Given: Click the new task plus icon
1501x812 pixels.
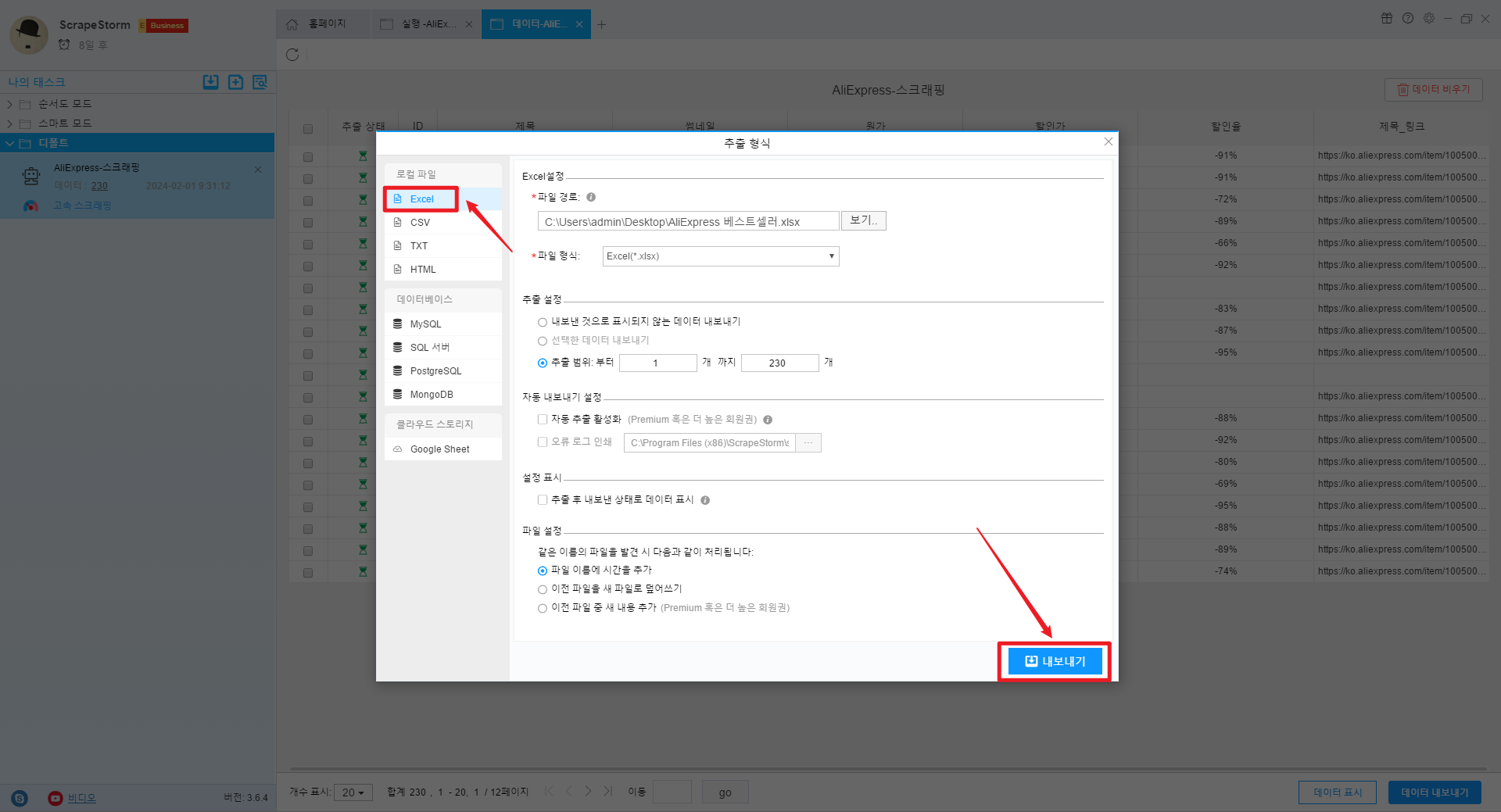Looking at the screenshot, I should click(x=235, y=82).
